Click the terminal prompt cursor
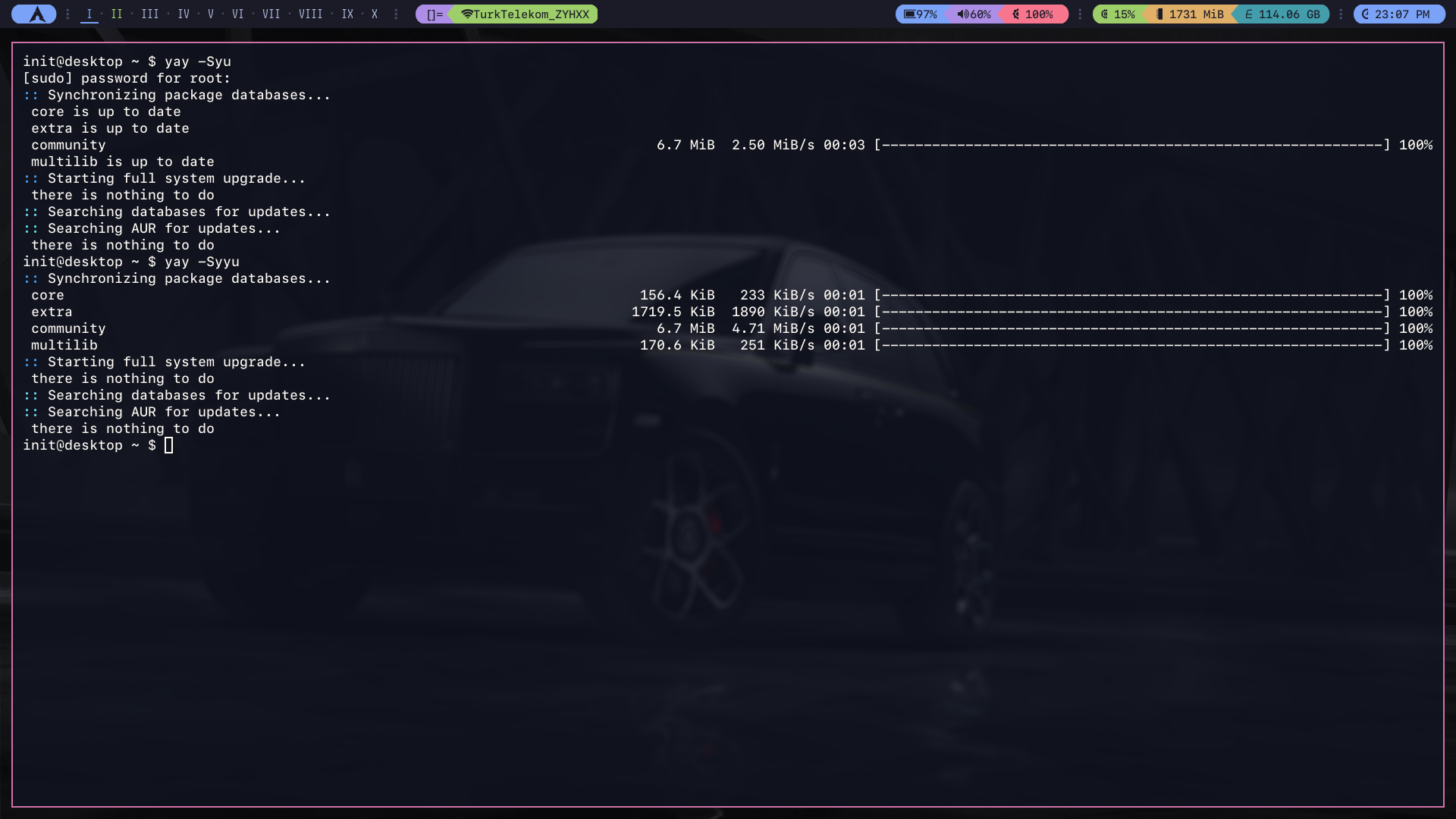This screenshot has width=1456, height=819. coord(168,446)
